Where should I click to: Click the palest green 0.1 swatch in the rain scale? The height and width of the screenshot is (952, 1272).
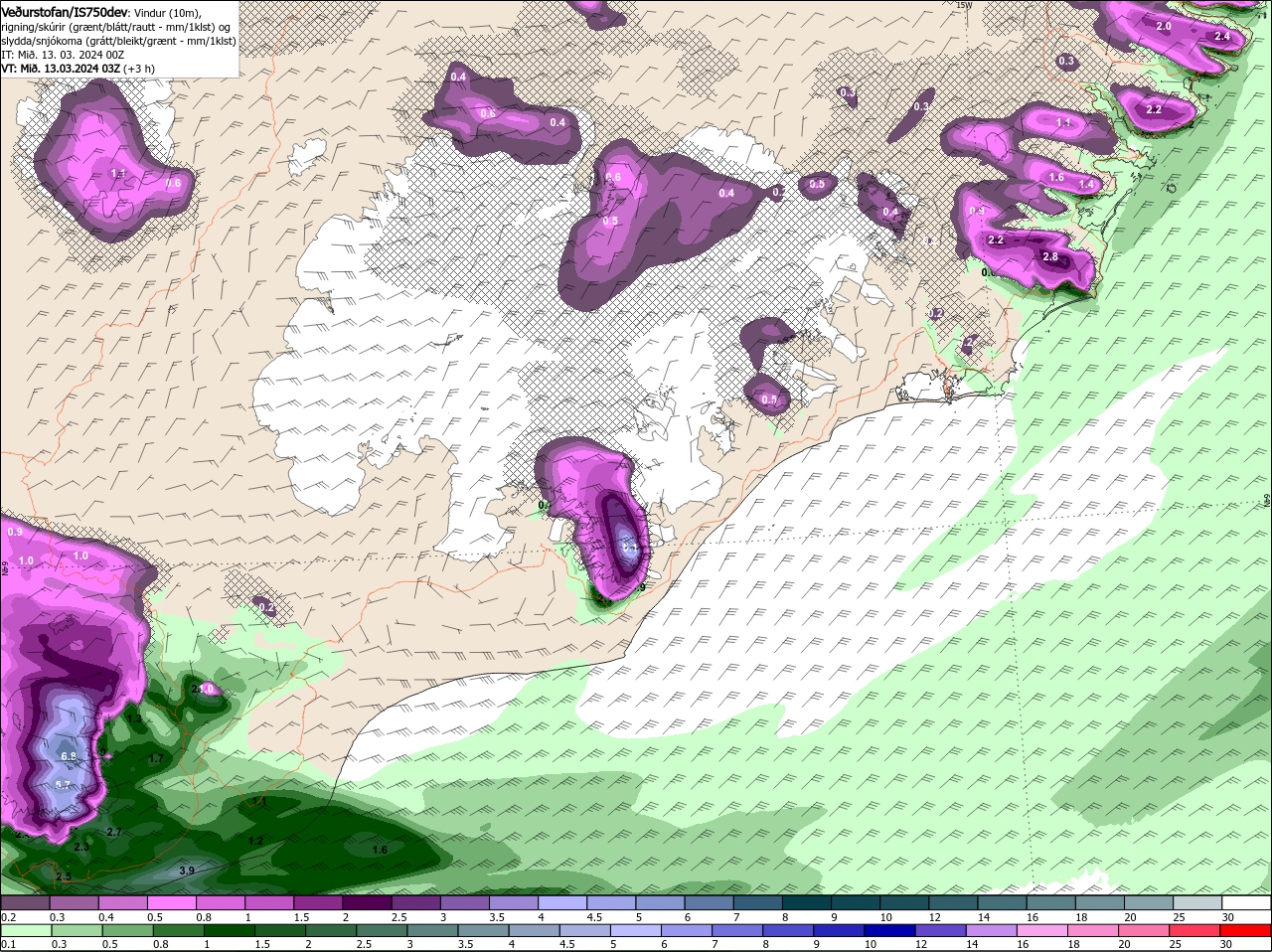(25, 931)
